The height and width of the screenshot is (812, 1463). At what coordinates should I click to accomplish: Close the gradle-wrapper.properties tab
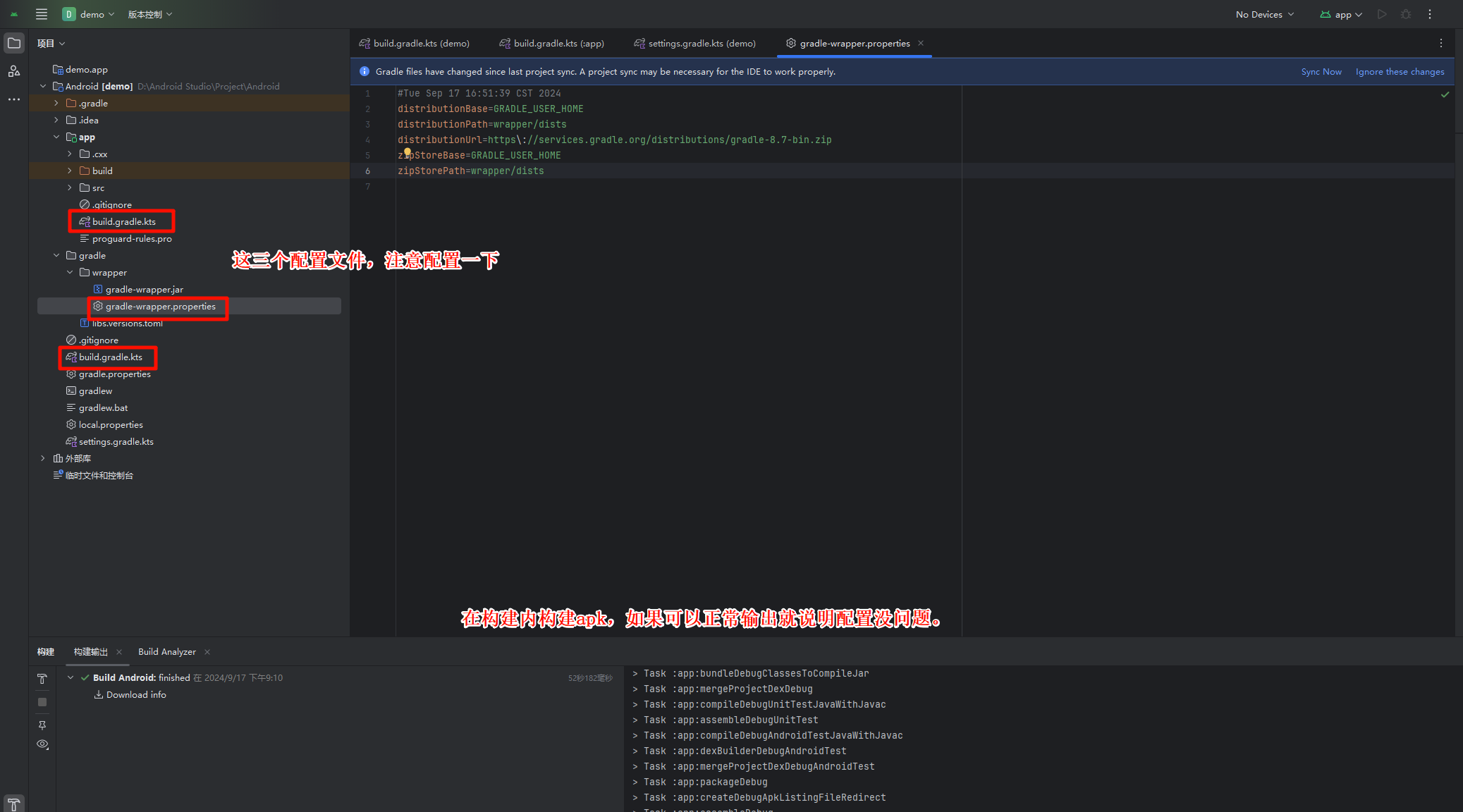click(921, 43)
